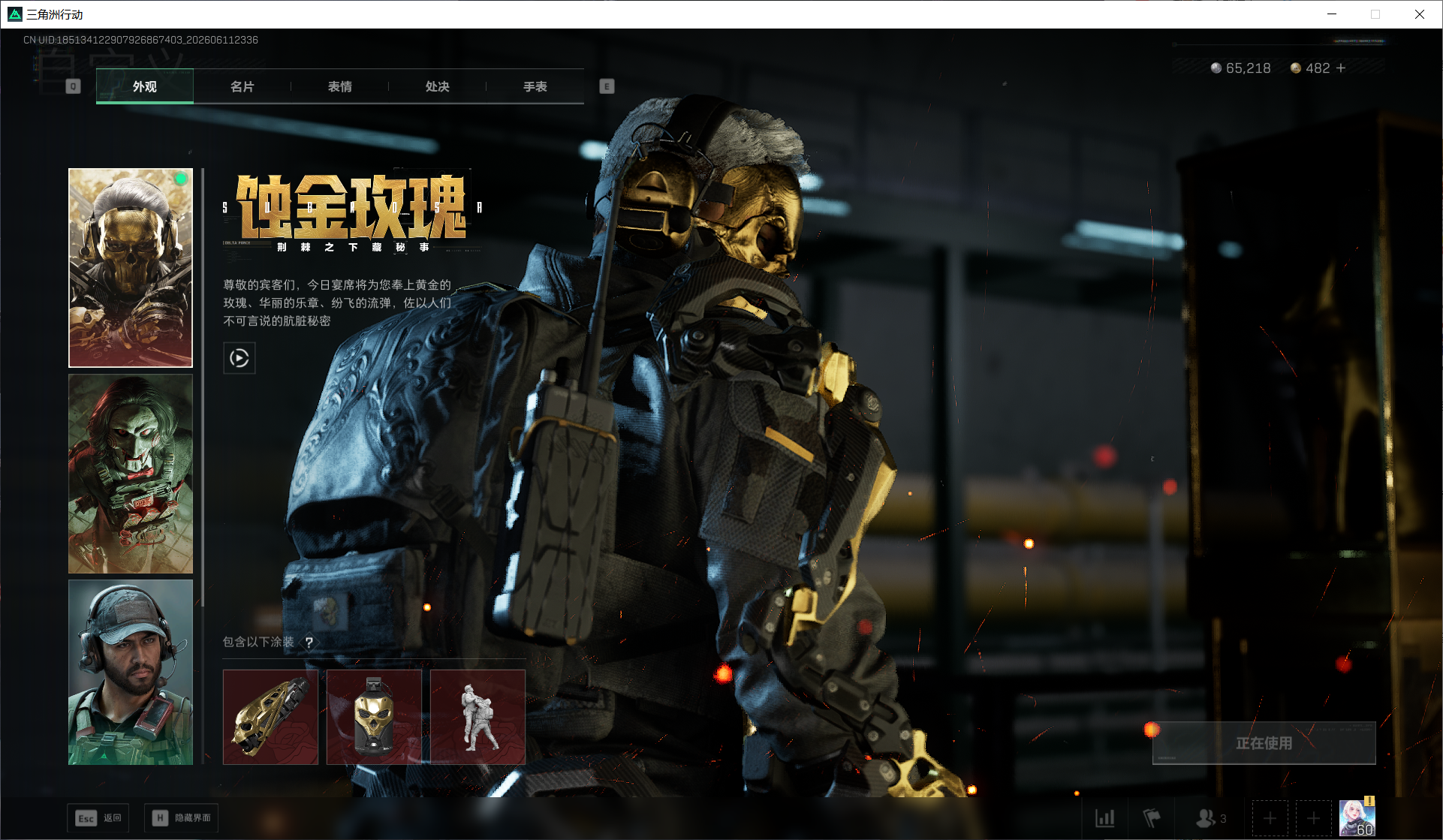This screenshot has width=1443, height=840.
Task: Play the skin preview video
Action: [x=239, y=358]
